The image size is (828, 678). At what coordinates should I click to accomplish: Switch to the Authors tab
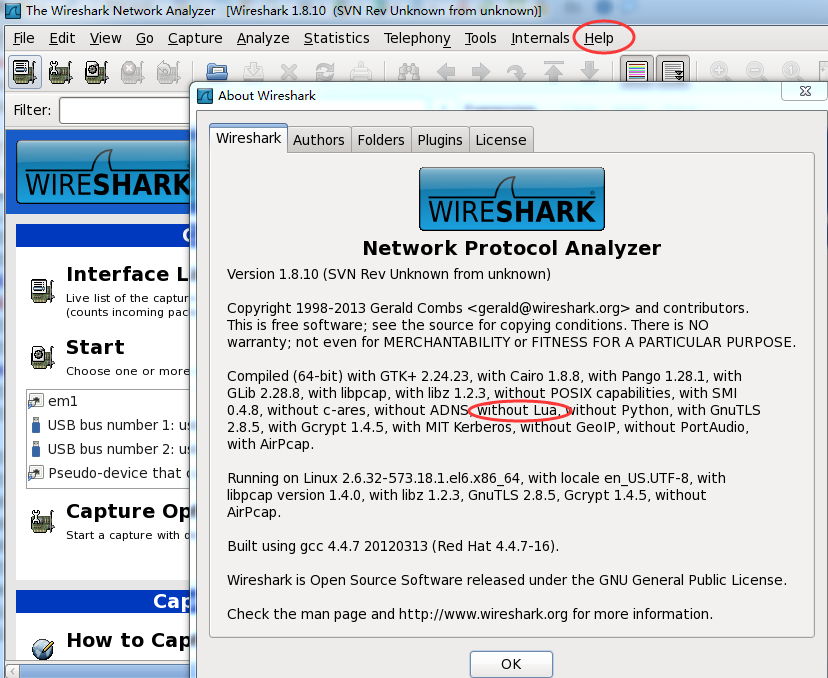pos(318,140)
